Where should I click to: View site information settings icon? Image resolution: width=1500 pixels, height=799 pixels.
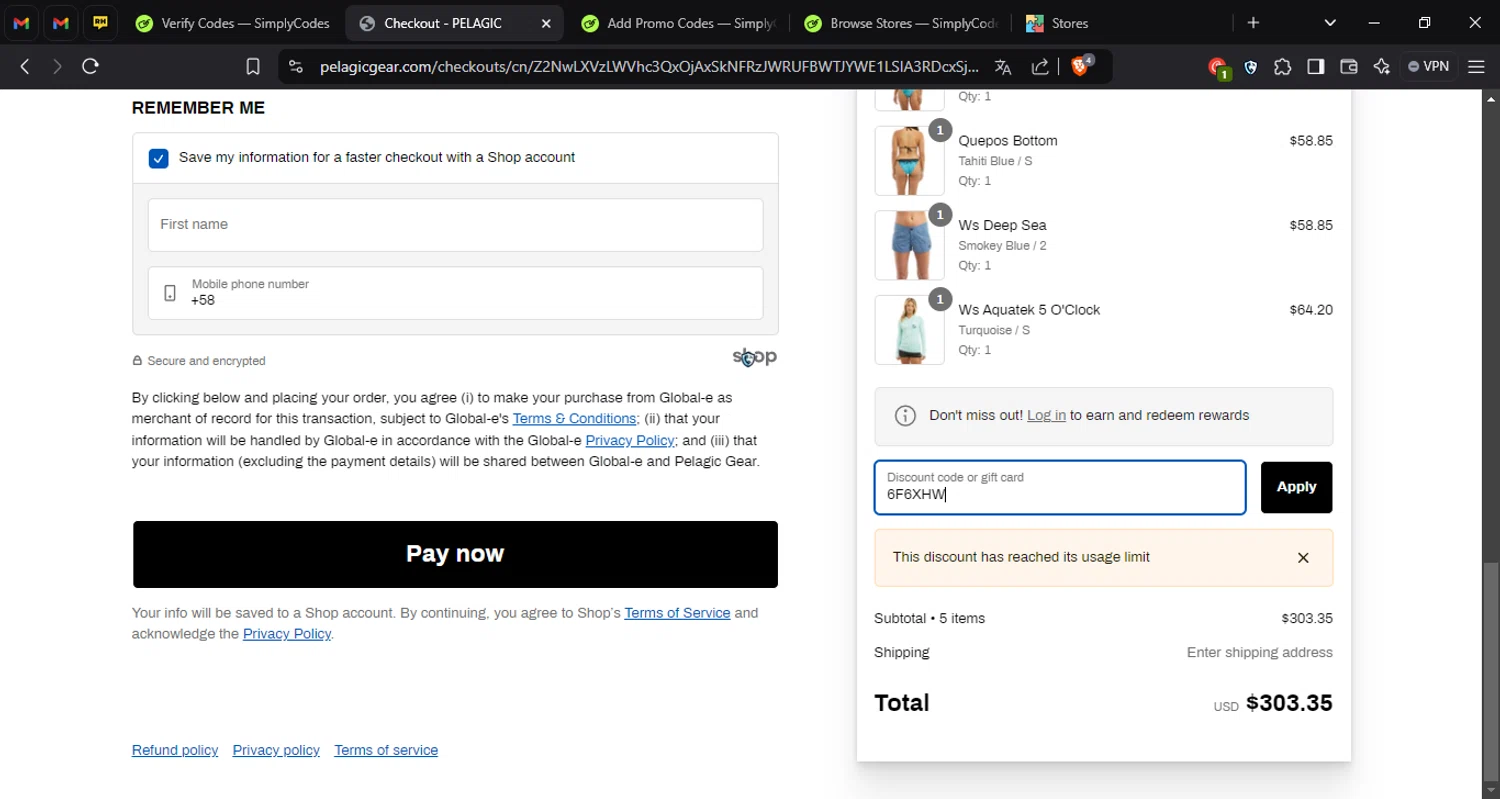(x=295, y=67)
